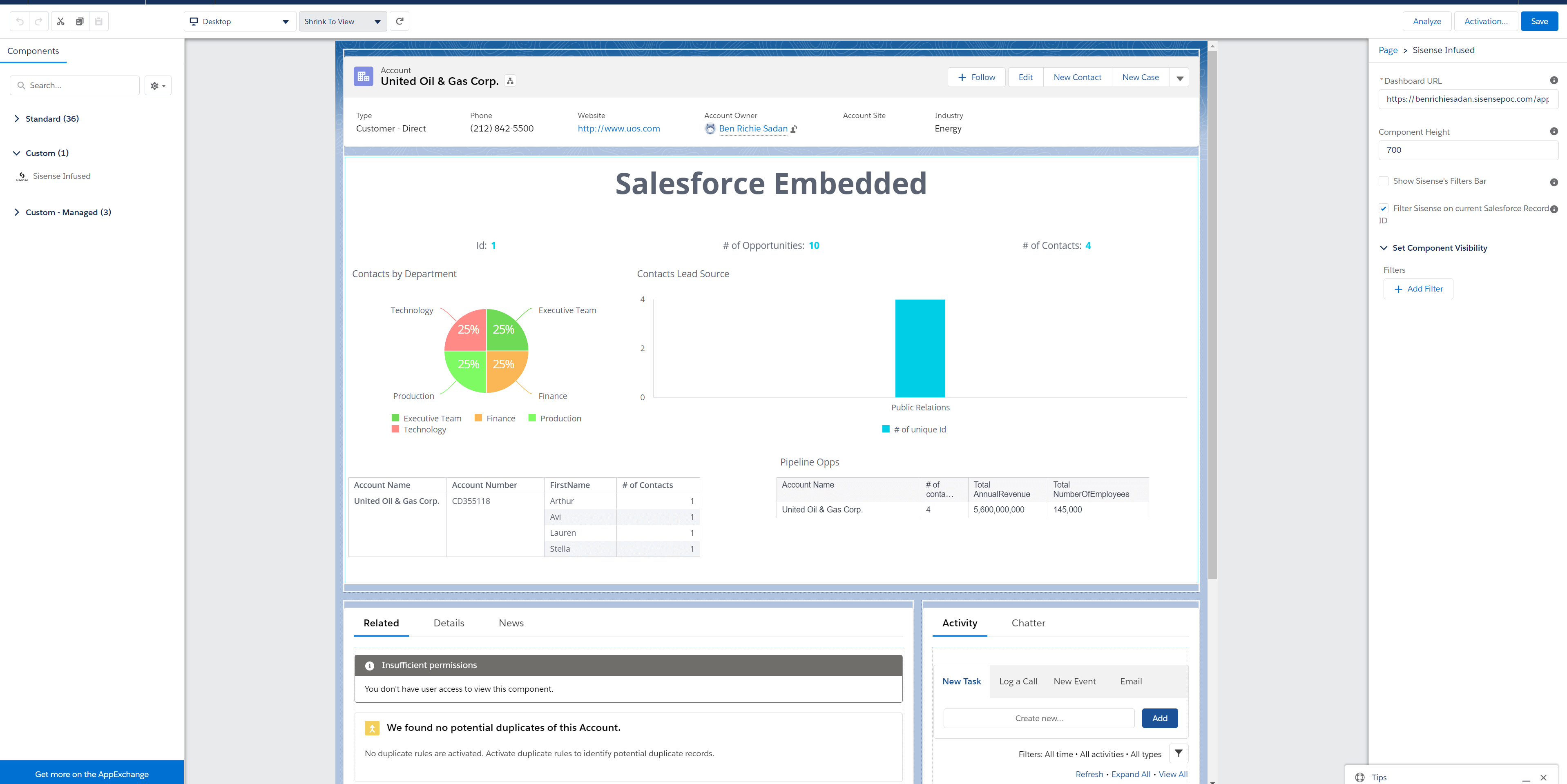Screen dimensions: 1567x784
Task: Click the Account Owner avatar icon
Action: coord(710,129)
